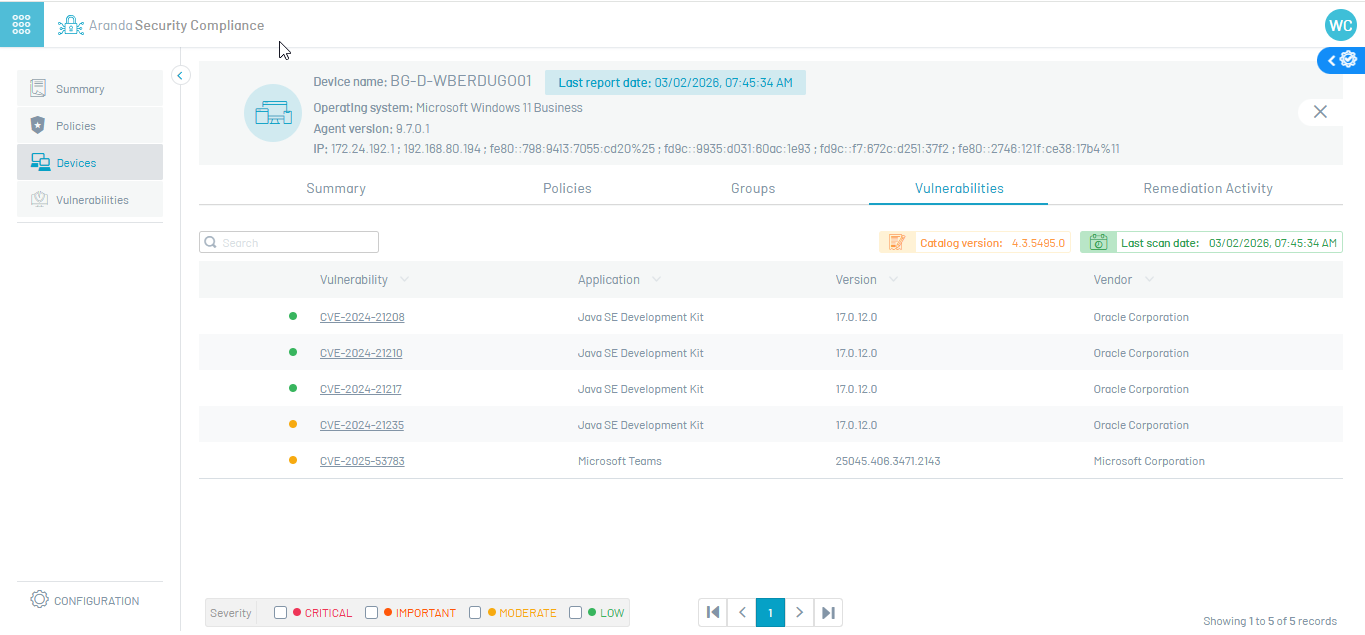The height and width of the screenshot is (635, 1365).
Task: Check the Moderate severity filter
Action: coord(476,613)
